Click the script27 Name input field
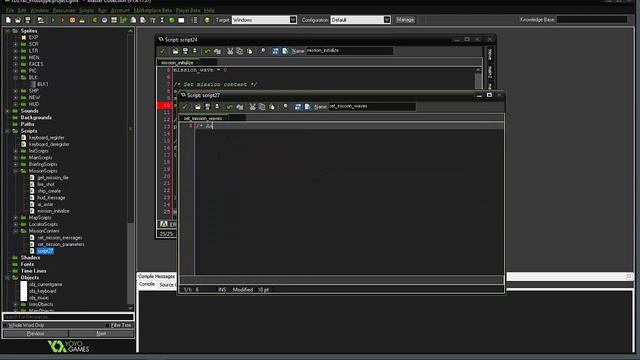Viewport: 640px width, 360px height. tap(372, 107)
